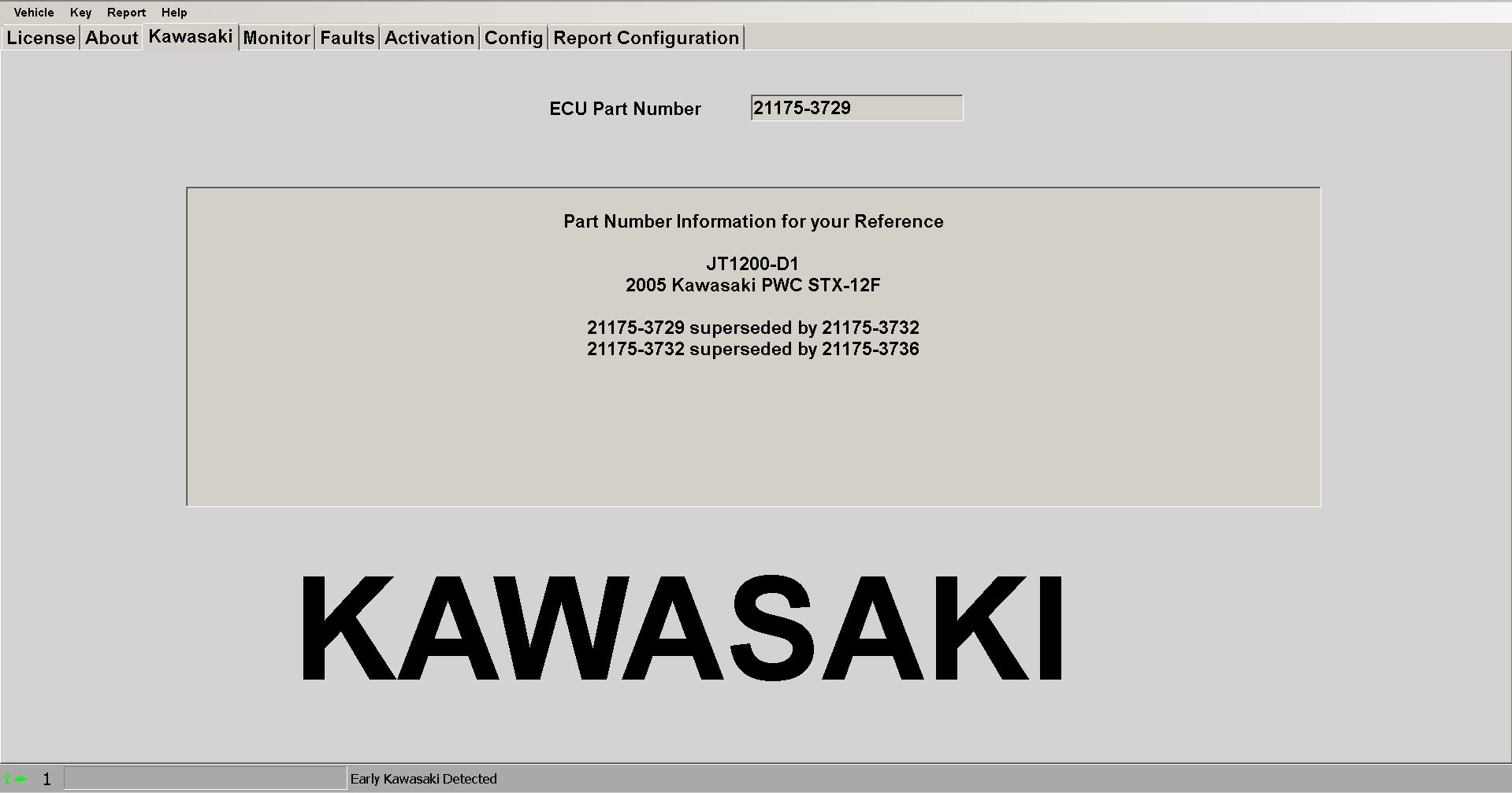
Task: Click the status bar progress field
Action: (x=205, y=779)
